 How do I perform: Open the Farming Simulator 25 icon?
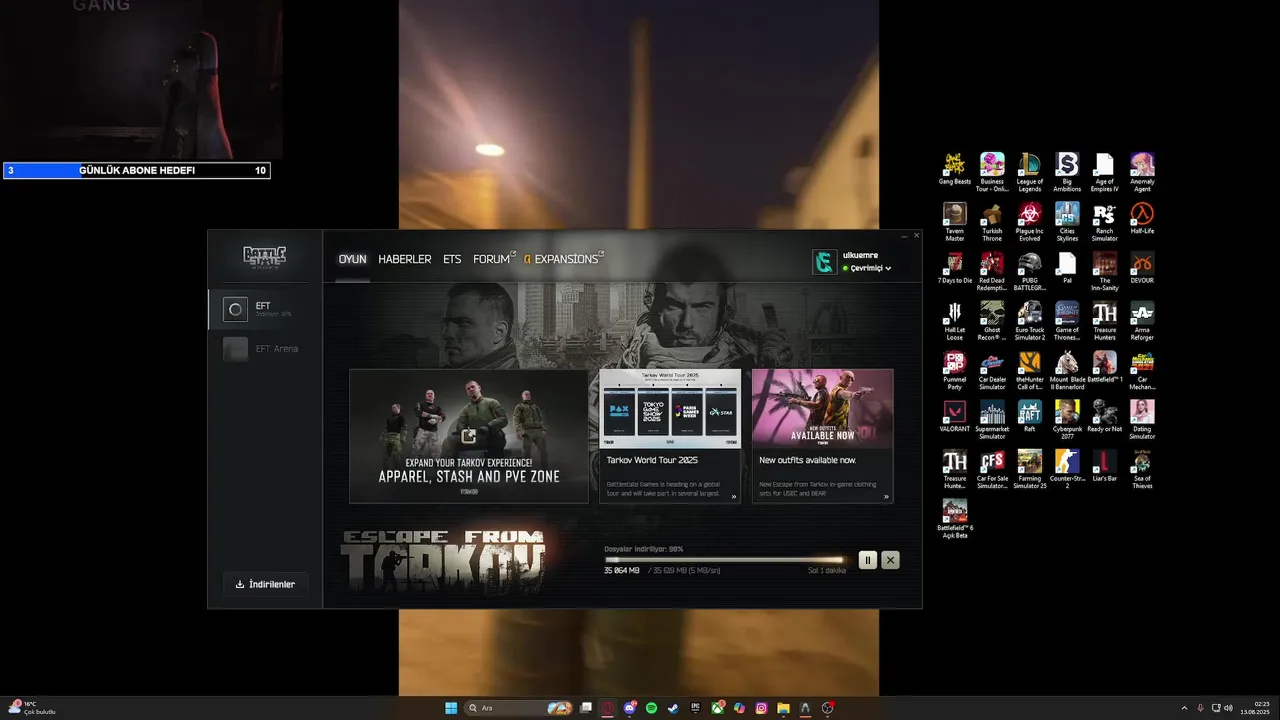click(1030, 469)
